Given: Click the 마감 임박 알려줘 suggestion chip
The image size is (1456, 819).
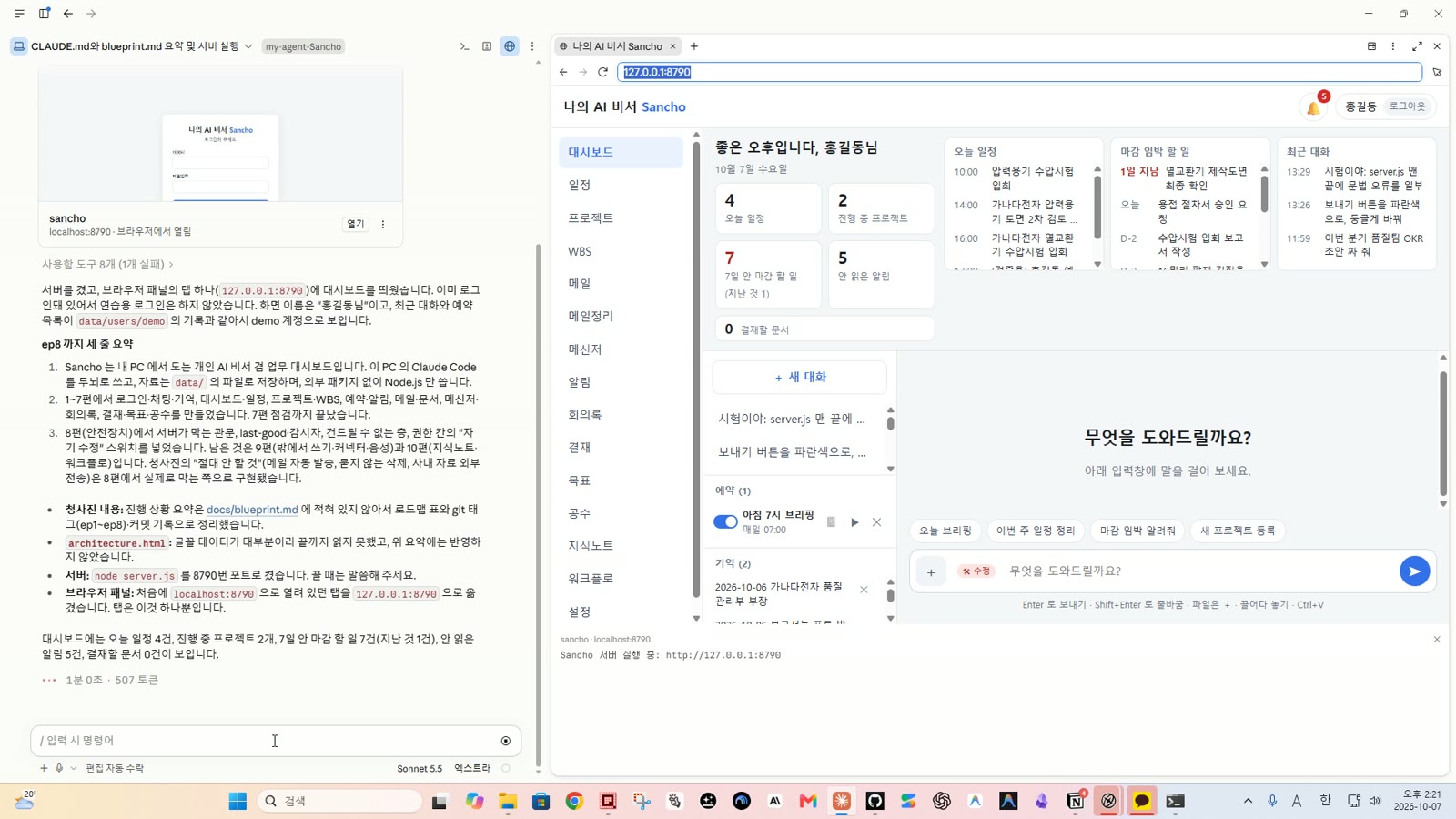Looking at the screenshot, I should (1137, 531).
